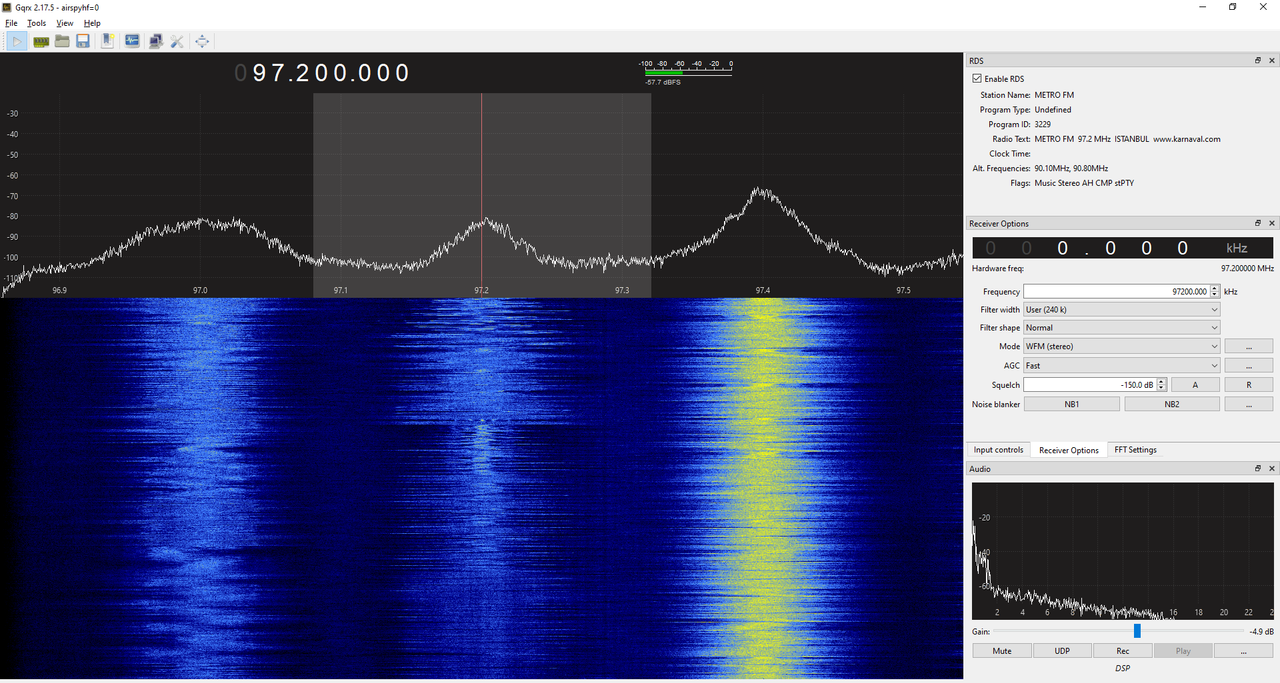Undock the Audio panel

coord(1258,468)
